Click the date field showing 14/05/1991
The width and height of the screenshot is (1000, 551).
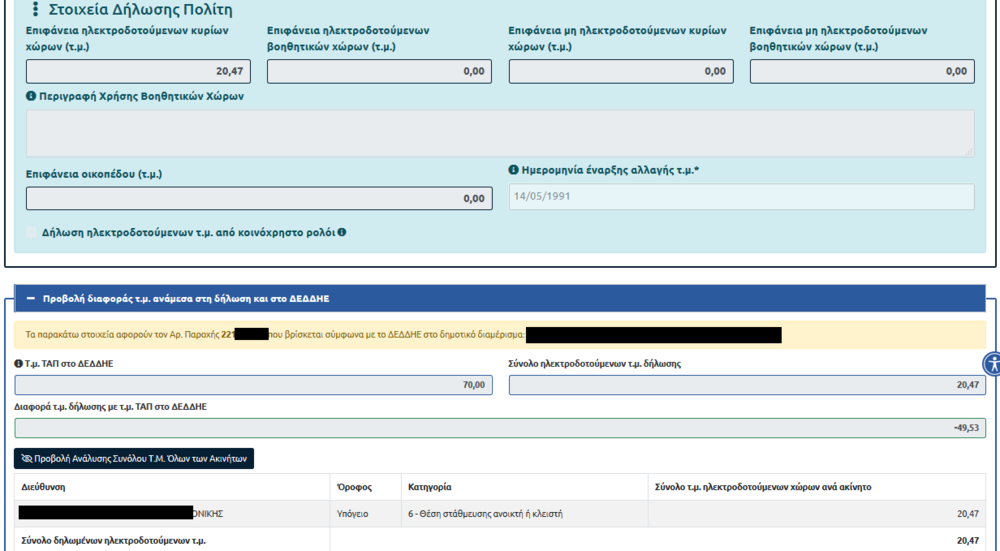point(741,197)
